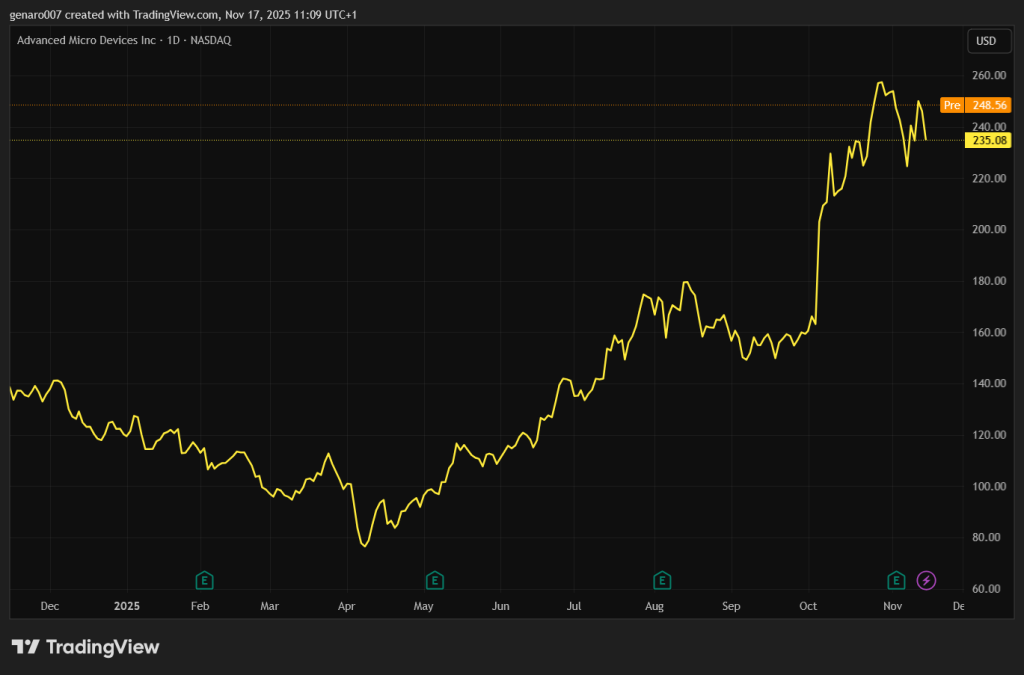Select the earnings marker near Aug
This screenshot has height=675, width=1024.
pyautogui.click(x=661, y=580)
